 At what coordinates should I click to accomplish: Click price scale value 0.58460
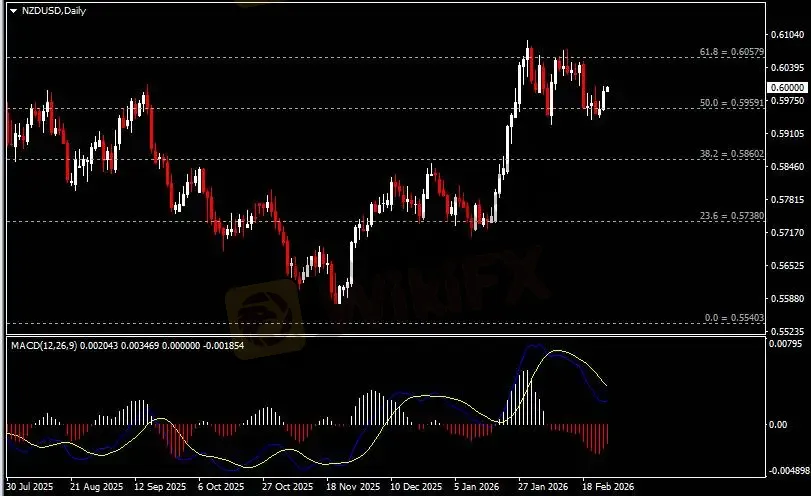[787, 167]
